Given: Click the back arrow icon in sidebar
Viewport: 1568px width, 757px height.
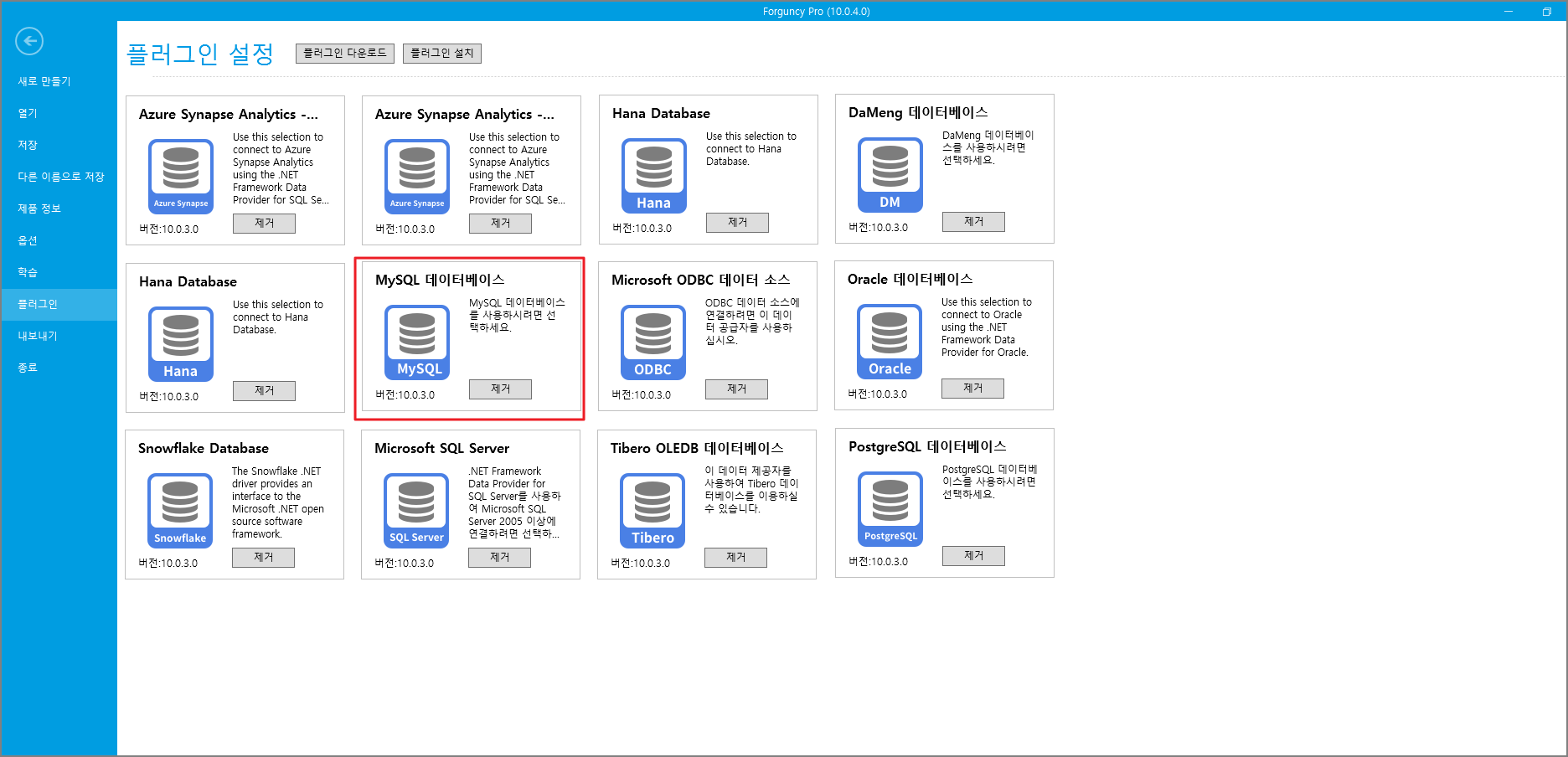Looking at the screenshot, I should pos(29,41).
